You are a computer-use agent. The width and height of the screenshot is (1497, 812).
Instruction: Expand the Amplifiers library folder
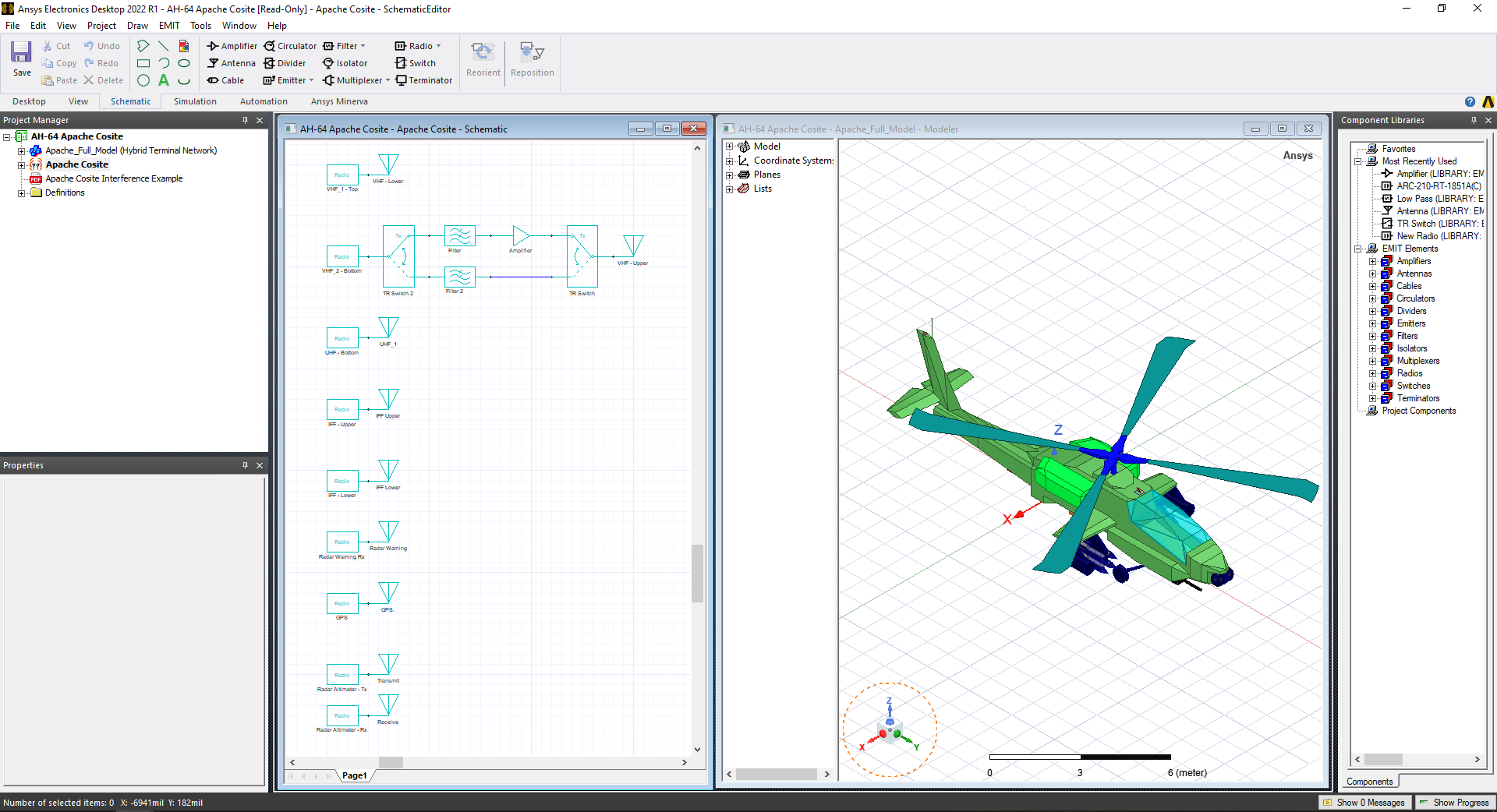coord(1373,262)
